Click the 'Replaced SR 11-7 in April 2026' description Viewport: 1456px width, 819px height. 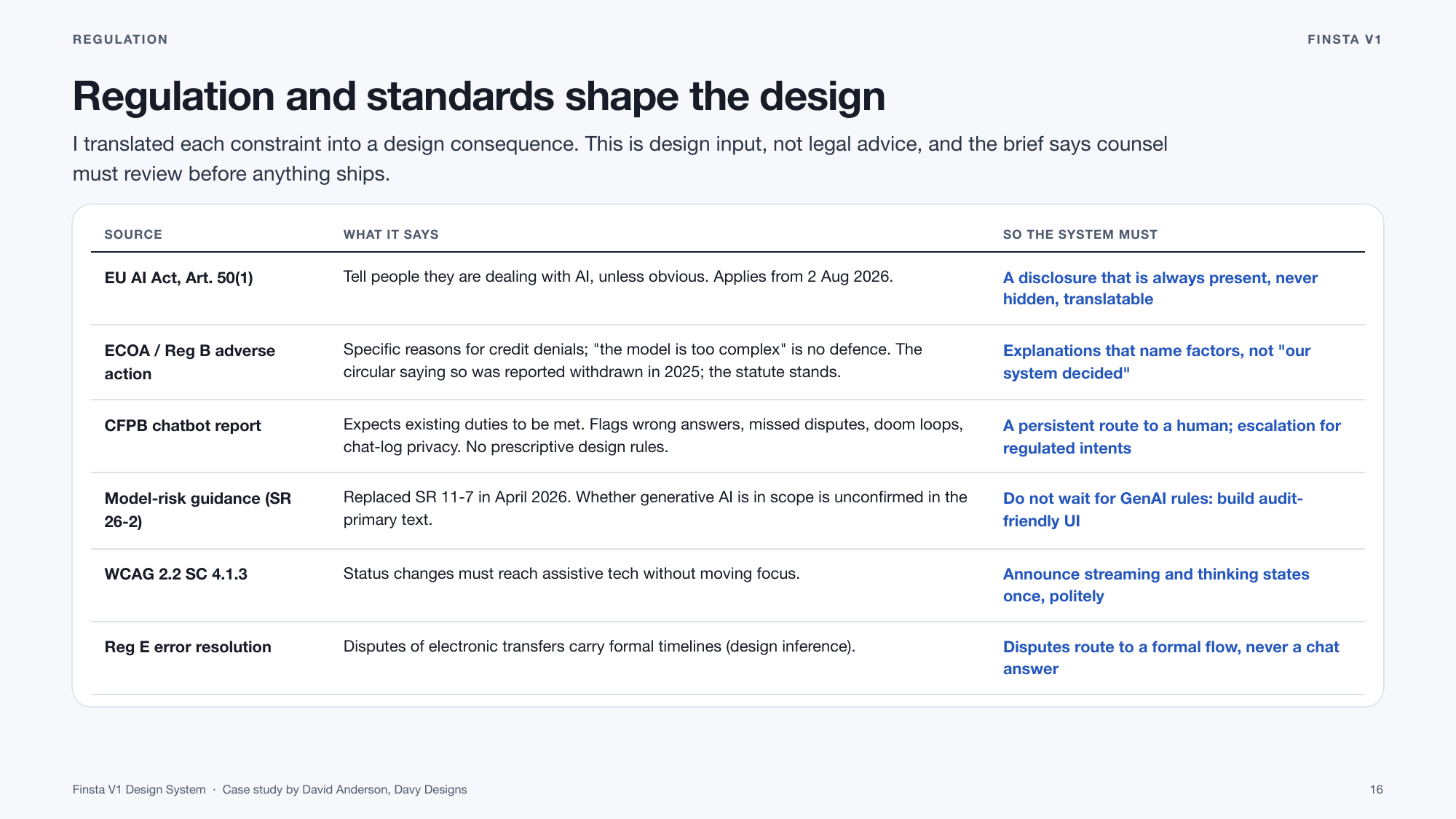pyautogui.click(x=655, y=508)
